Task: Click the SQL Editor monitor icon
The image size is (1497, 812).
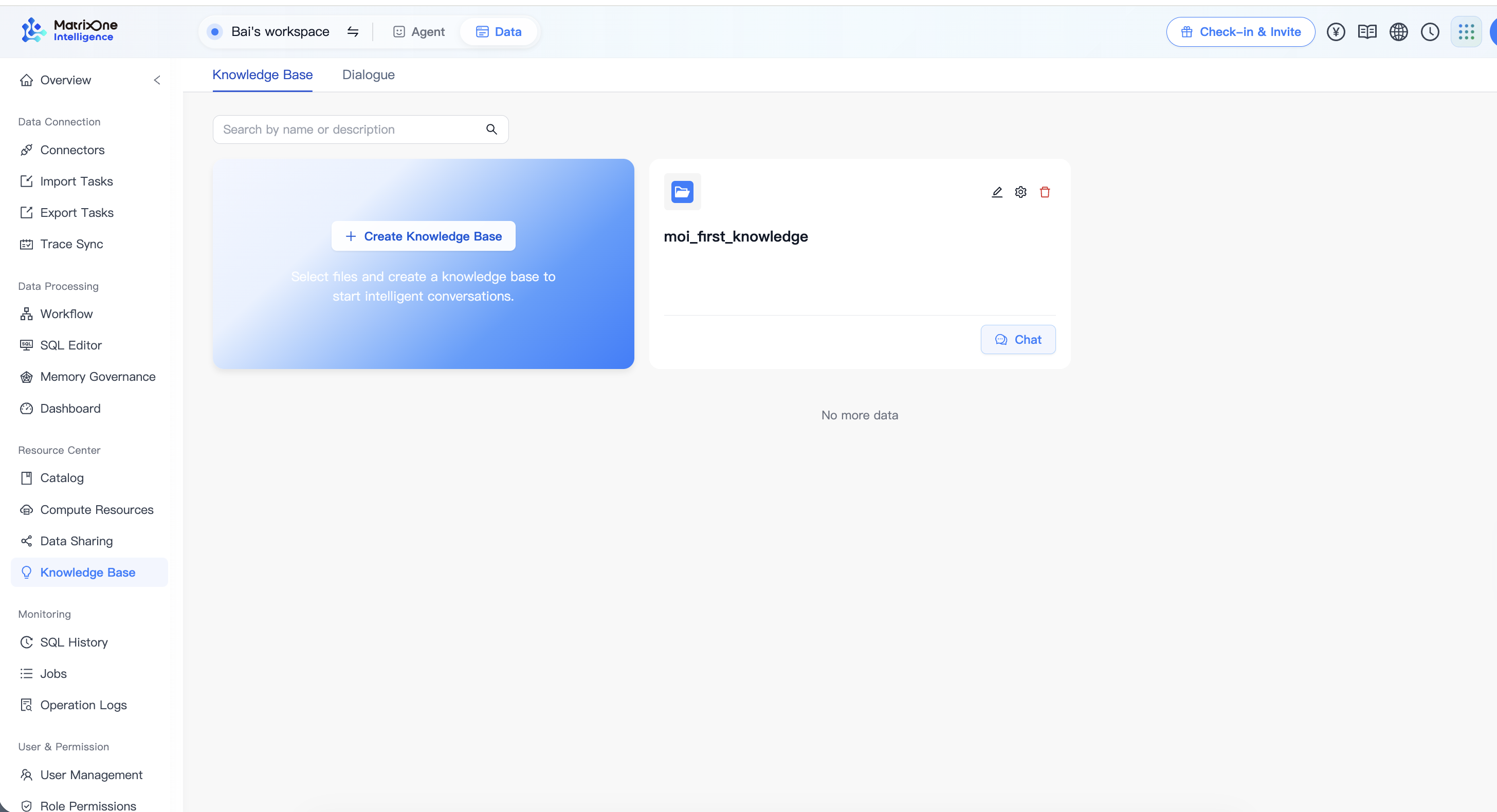Action: click(x=26, y=345)
